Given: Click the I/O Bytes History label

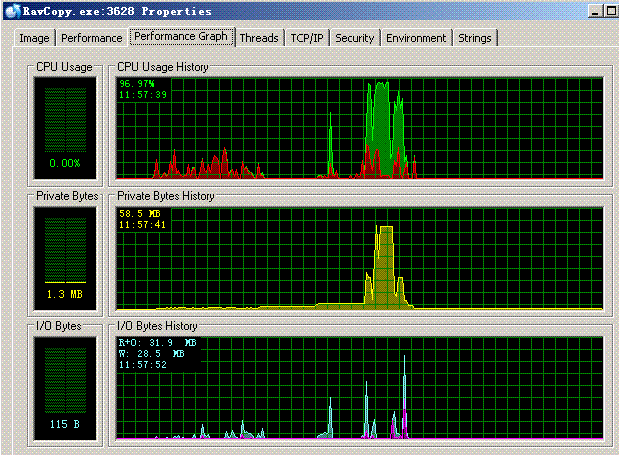Looking at the screenshot, I should [x=157, y=326].
